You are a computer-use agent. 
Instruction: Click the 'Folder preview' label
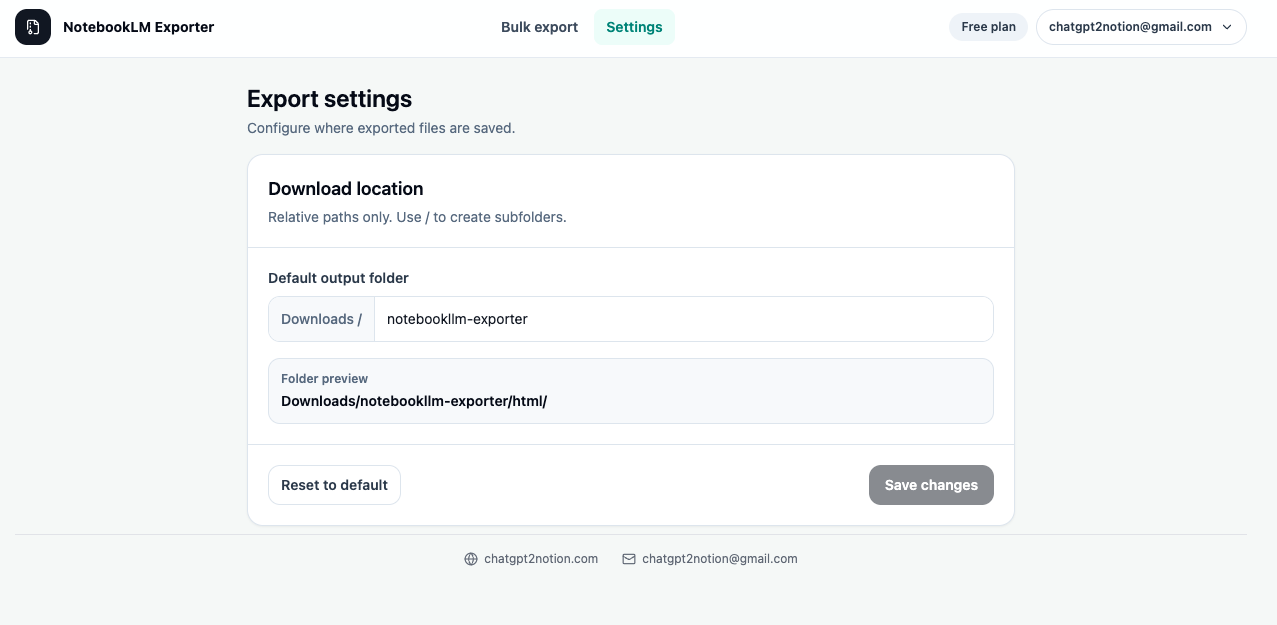pyautogui.click(x=324, y=379)
